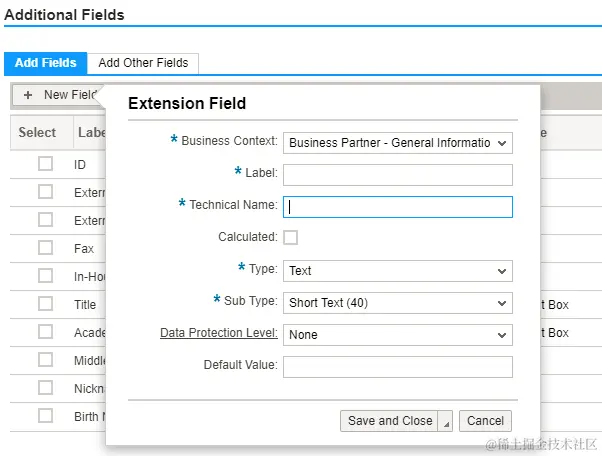Select the Add Fields tab
The width and height of the screenshot is (602, 456).
coord(45,63)
